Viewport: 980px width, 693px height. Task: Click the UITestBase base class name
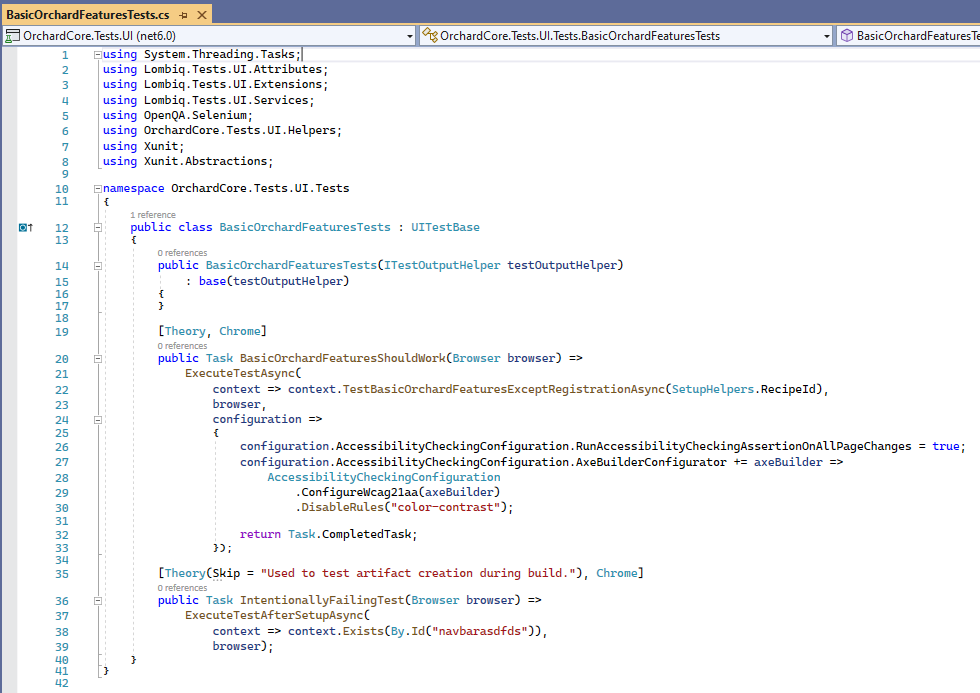(x=445, y=227)
